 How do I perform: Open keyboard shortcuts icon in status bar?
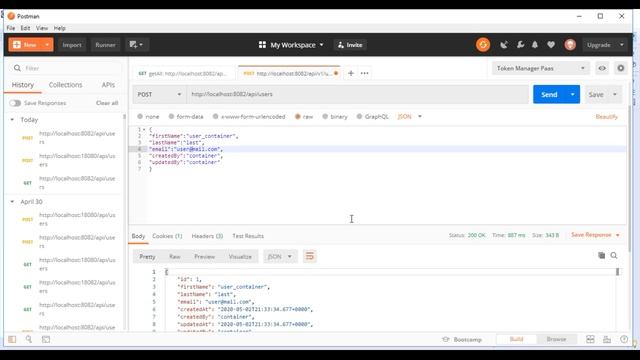(607, 339)
